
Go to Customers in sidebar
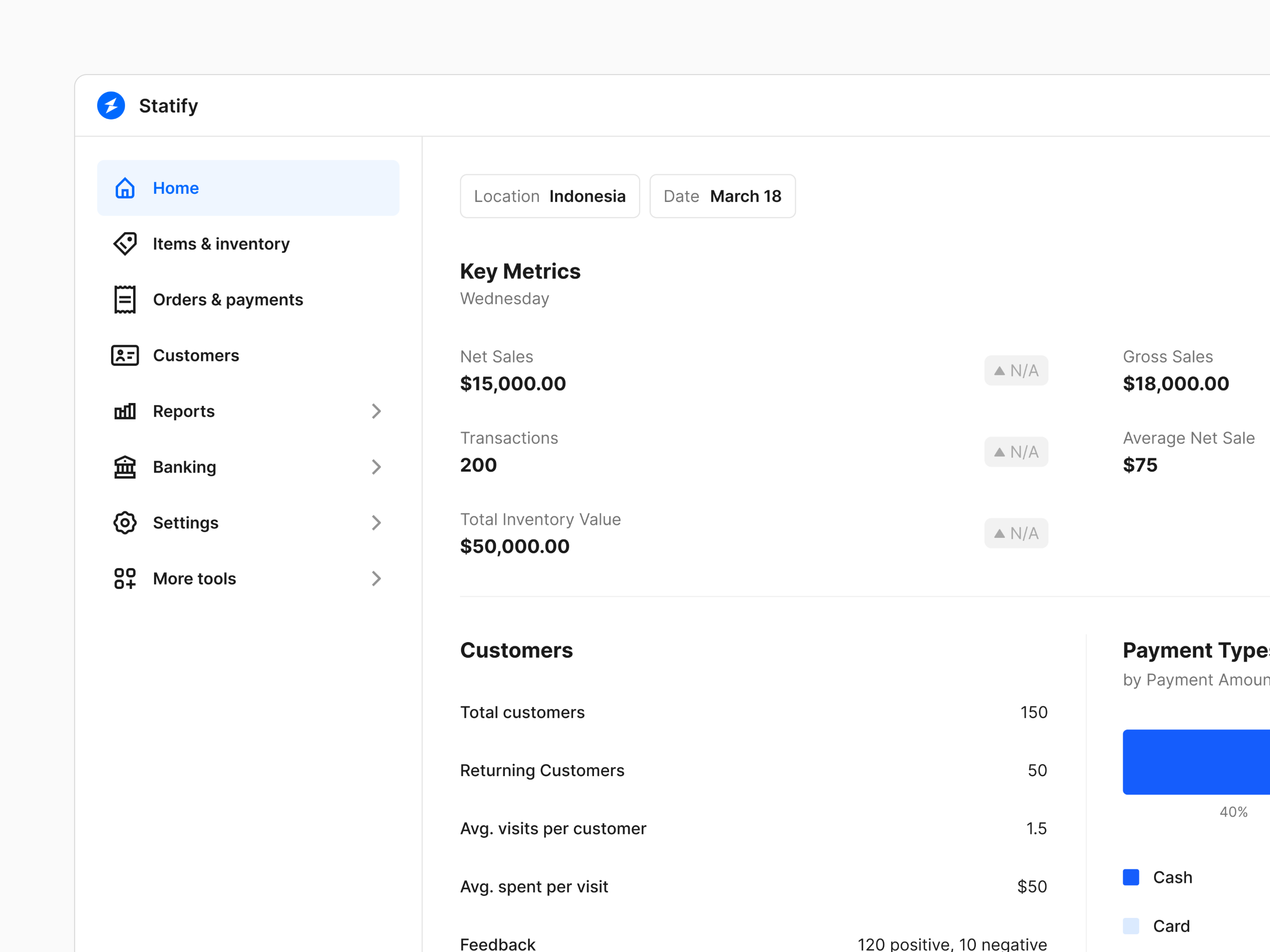(x=248, y=355)
